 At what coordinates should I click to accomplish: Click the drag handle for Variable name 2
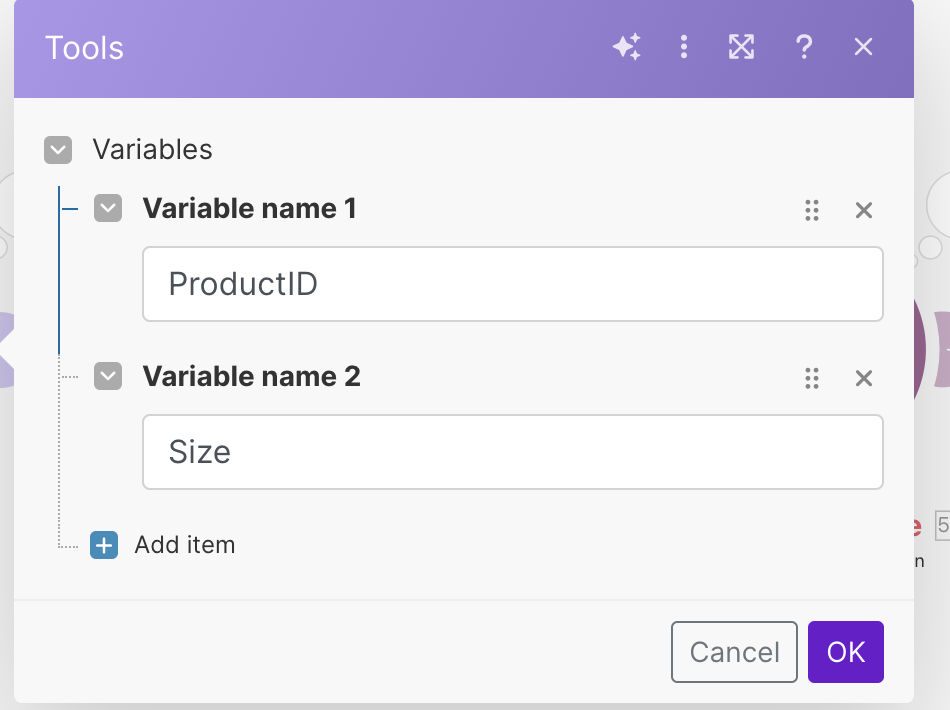click(812, 378)
